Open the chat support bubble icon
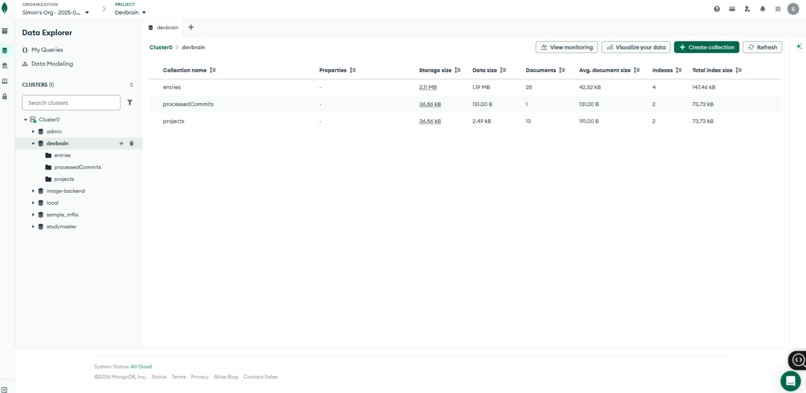Viewport: 806px width, 393px height. (790, 381)
